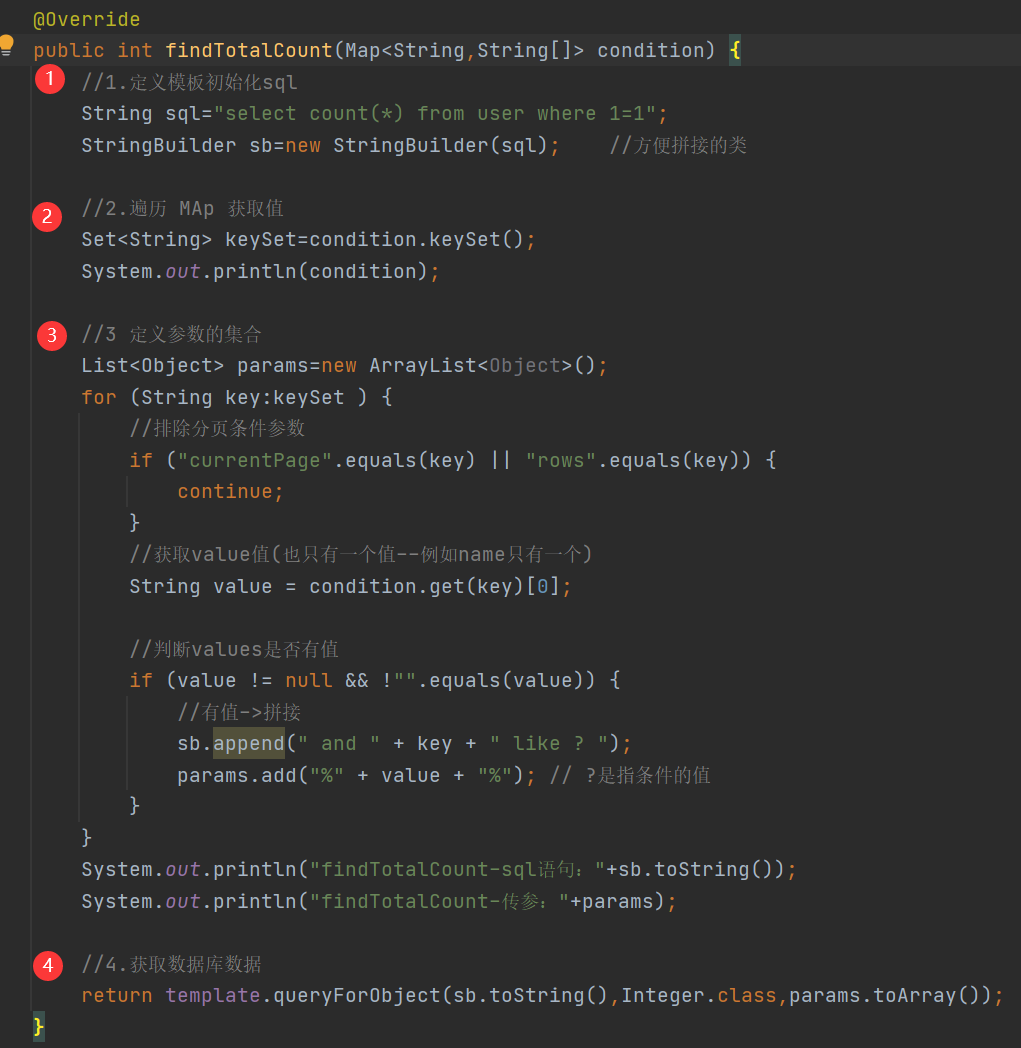This screenshot has height=1048, width=1021.
Task: Click red badge 4 above the return statement
Action: coord(49,966)
